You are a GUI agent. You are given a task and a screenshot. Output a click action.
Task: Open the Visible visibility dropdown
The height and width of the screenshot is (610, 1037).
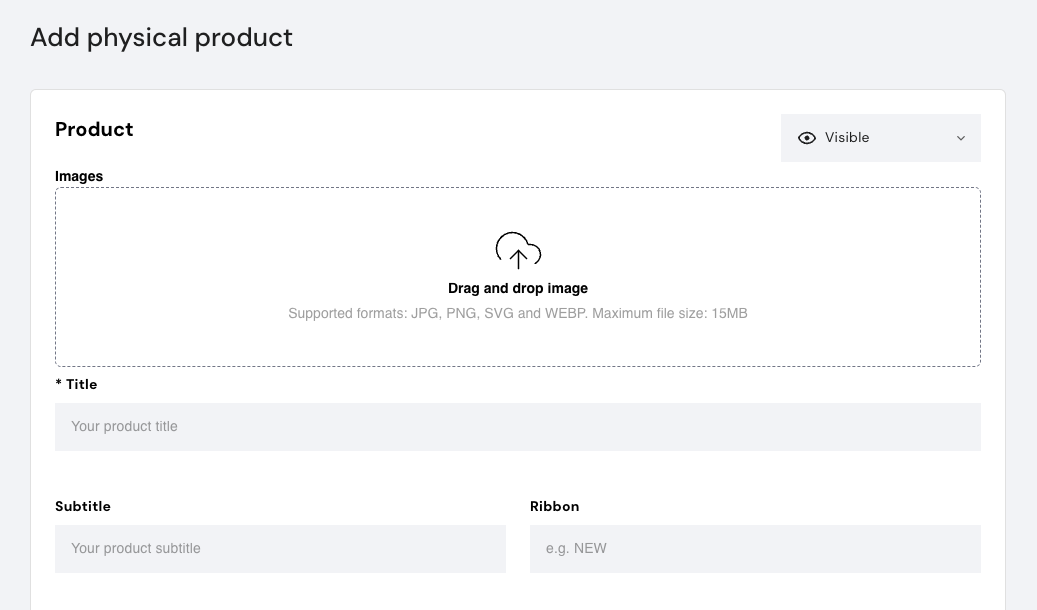click(x=880, y=137)
